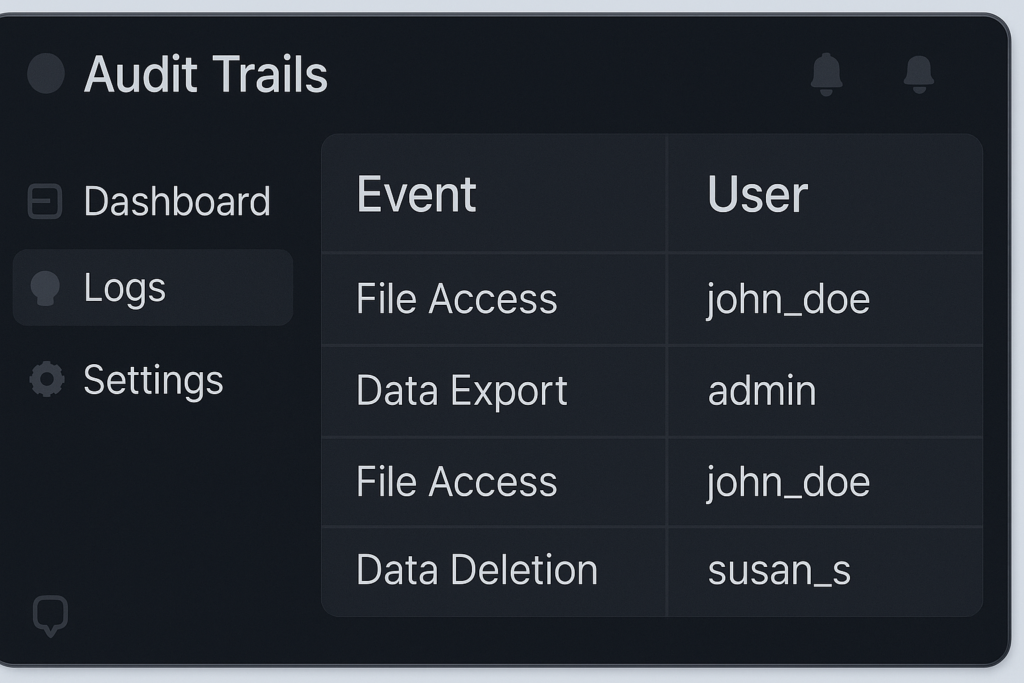Image resolution: width=1024 pixels, height=683 pixels.
Task: Click the Settings gear icon
Action: click(46, 380)
